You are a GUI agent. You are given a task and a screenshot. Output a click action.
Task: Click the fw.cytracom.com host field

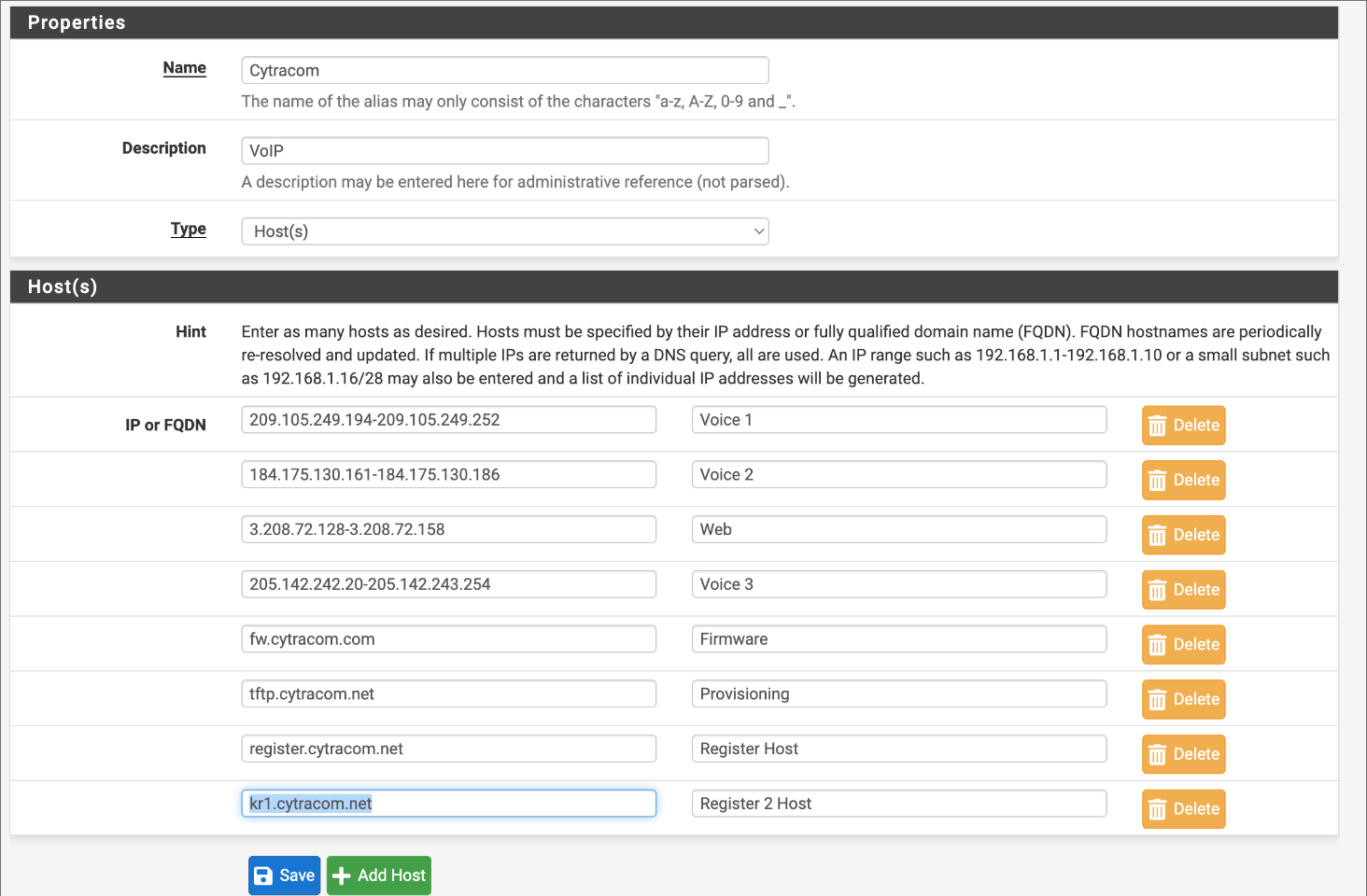(x=448, y=639)
